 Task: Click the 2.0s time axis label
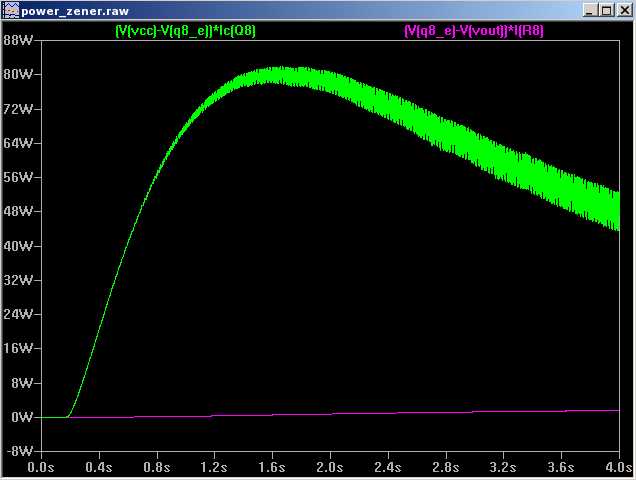330,467
